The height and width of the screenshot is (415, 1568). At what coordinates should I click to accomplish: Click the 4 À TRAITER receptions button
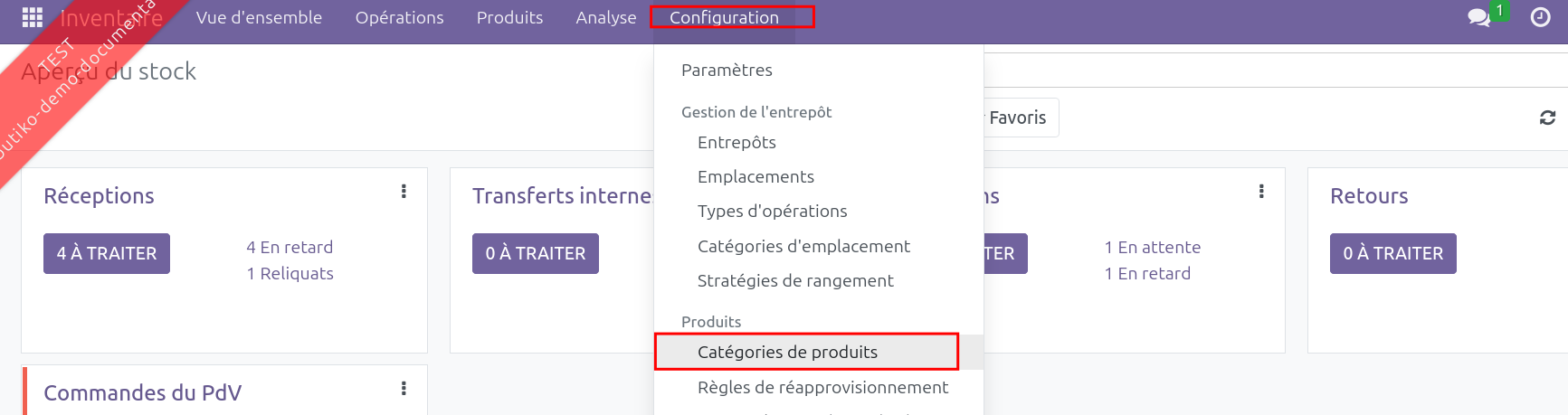(107, 253)
